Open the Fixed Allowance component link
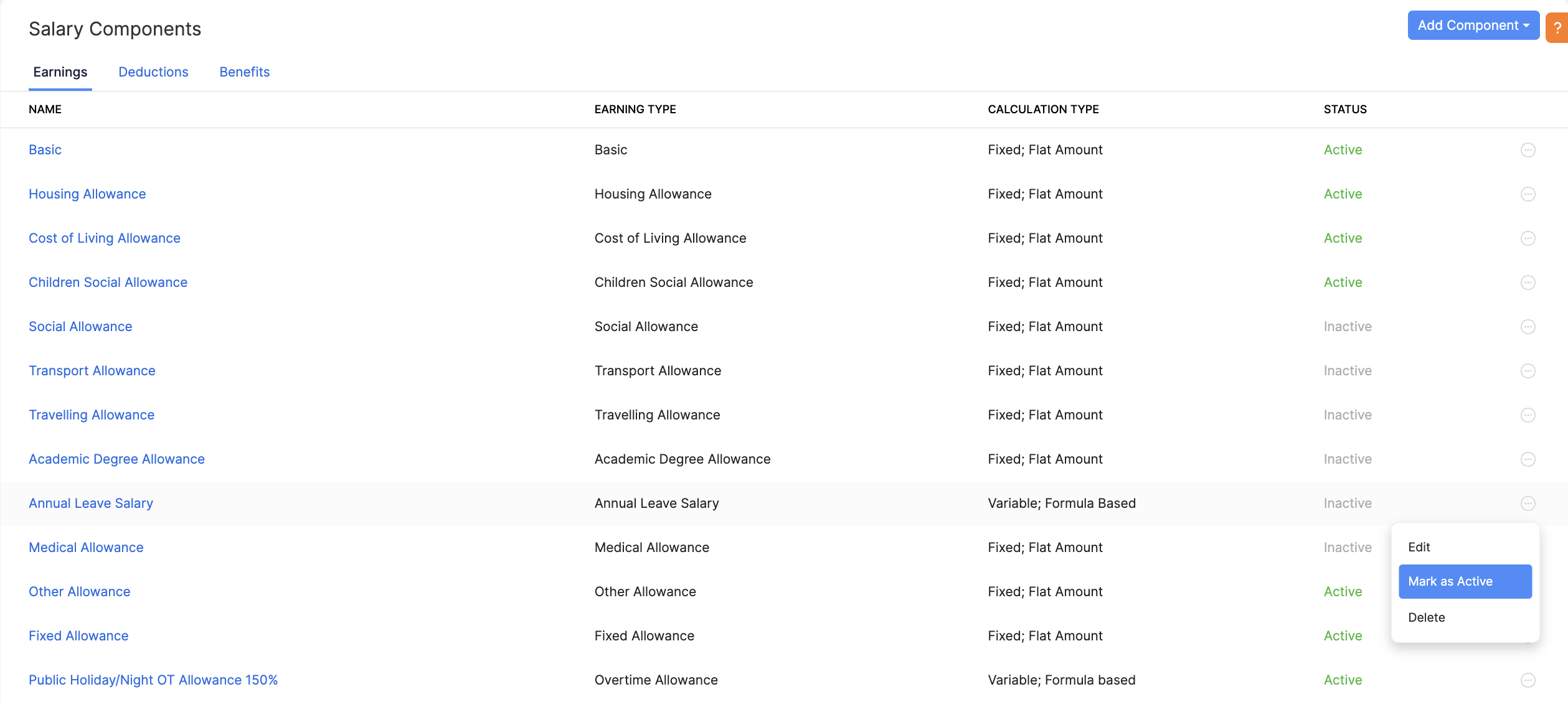 [x=78, y=636]
